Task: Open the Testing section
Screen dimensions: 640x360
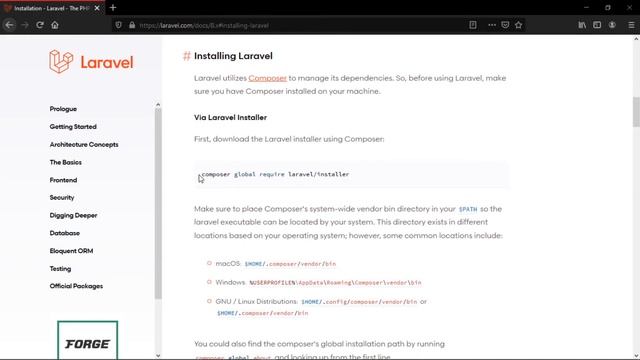Action: (x=60, y=269)
